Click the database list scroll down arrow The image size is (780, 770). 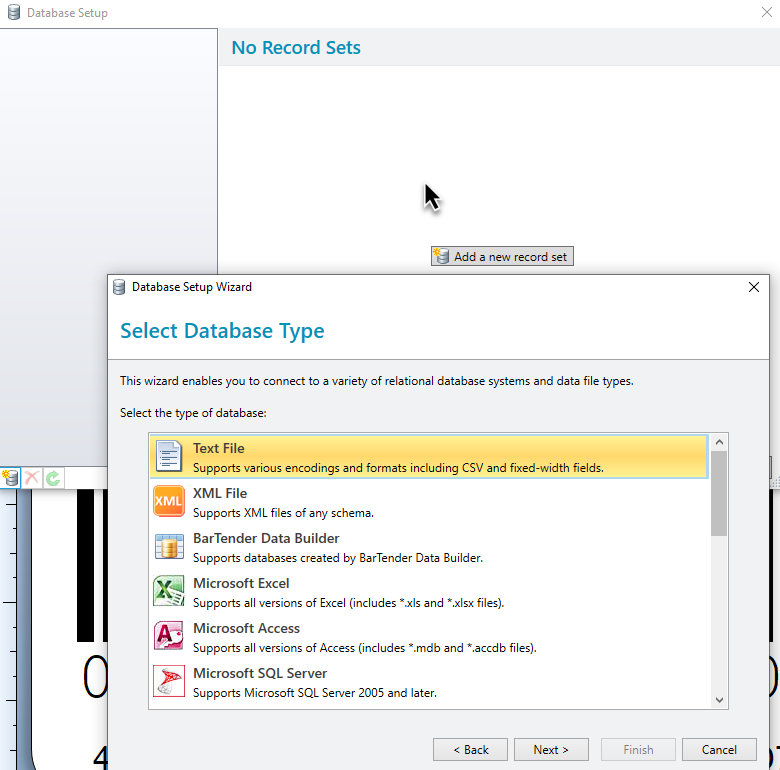click(x=719, y=700)
